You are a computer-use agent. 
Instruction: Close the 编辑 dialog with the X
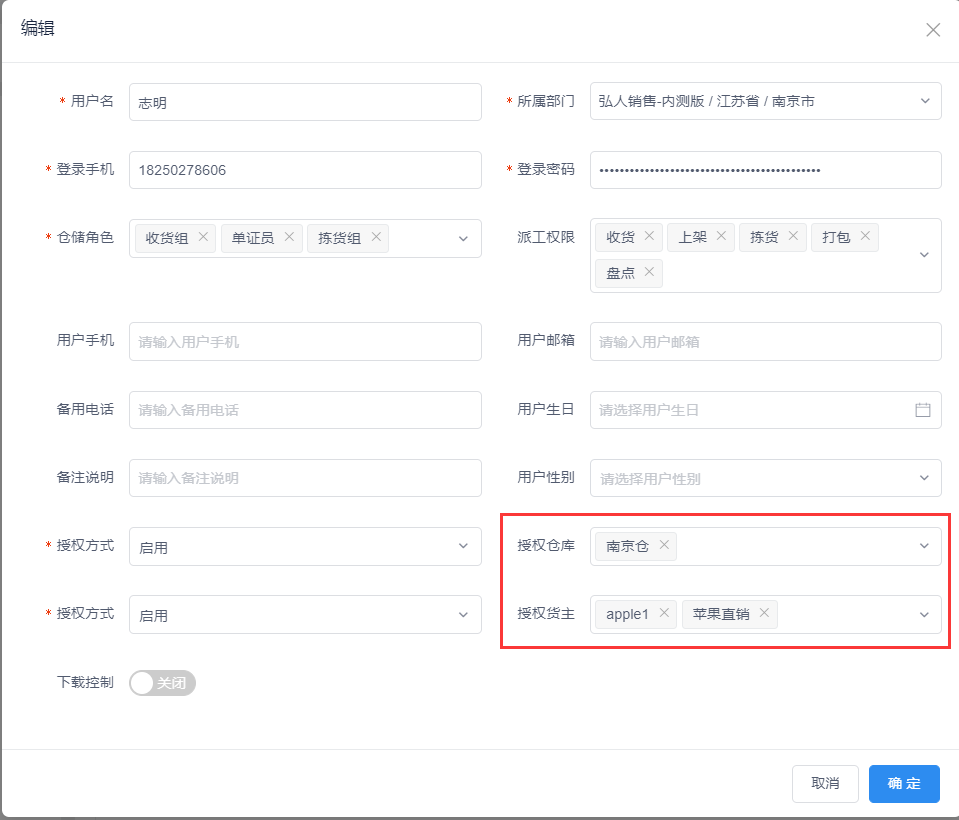pyautogui.click(x=933, y=30)
